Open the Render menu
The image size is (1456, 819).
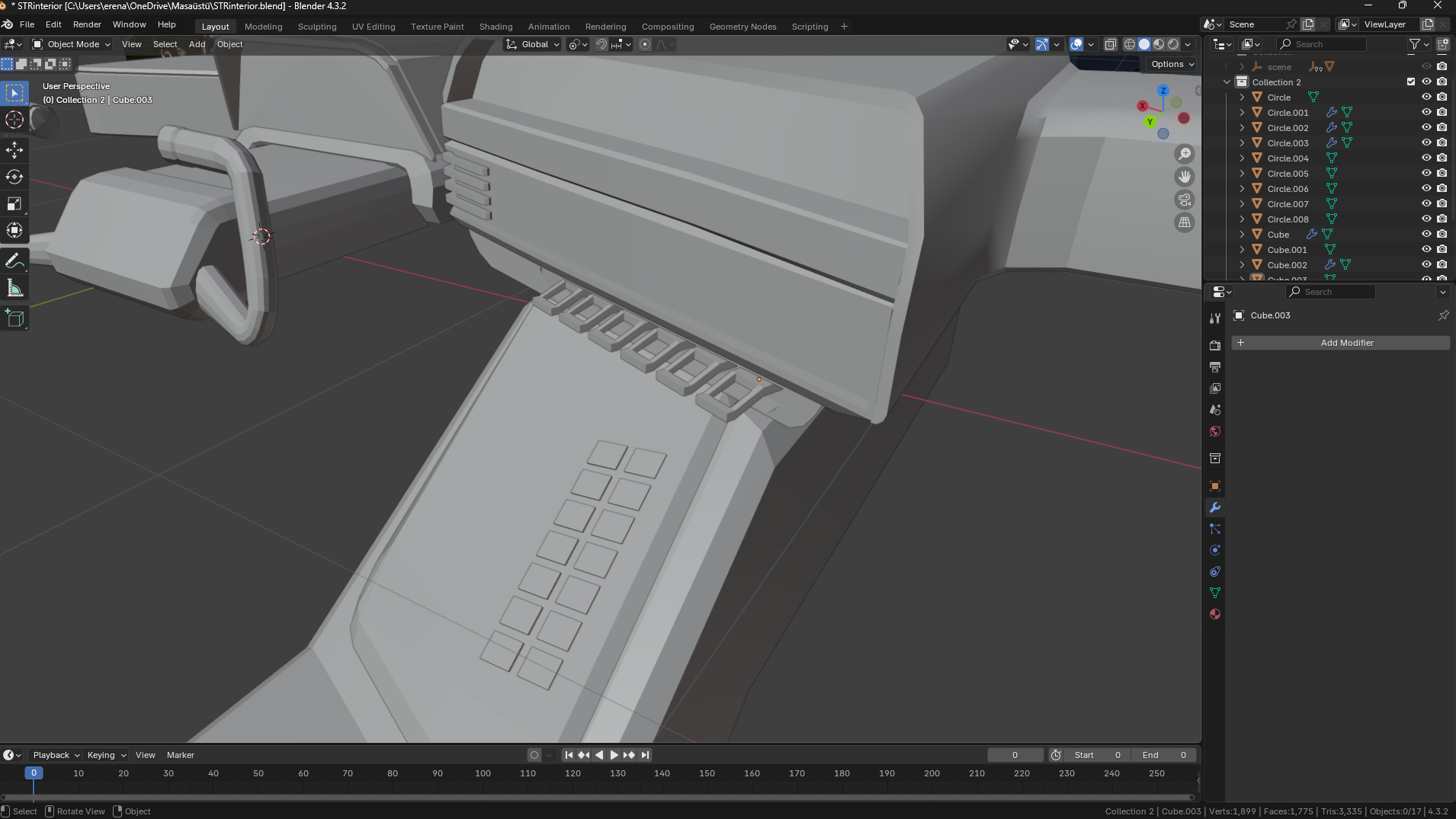87,24
